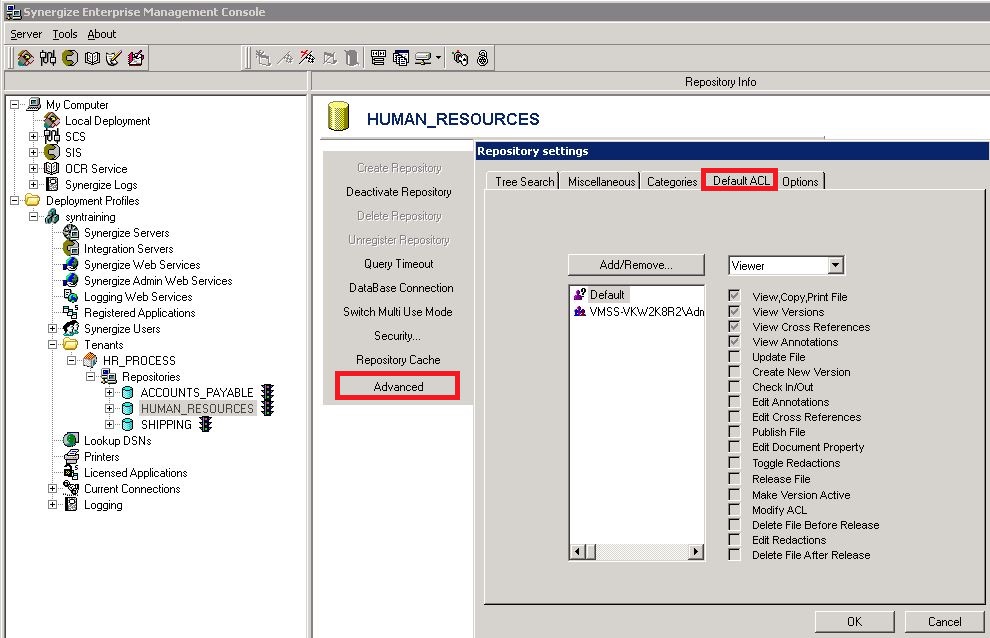Expand the Synergize Users node

tap(52, 328)
